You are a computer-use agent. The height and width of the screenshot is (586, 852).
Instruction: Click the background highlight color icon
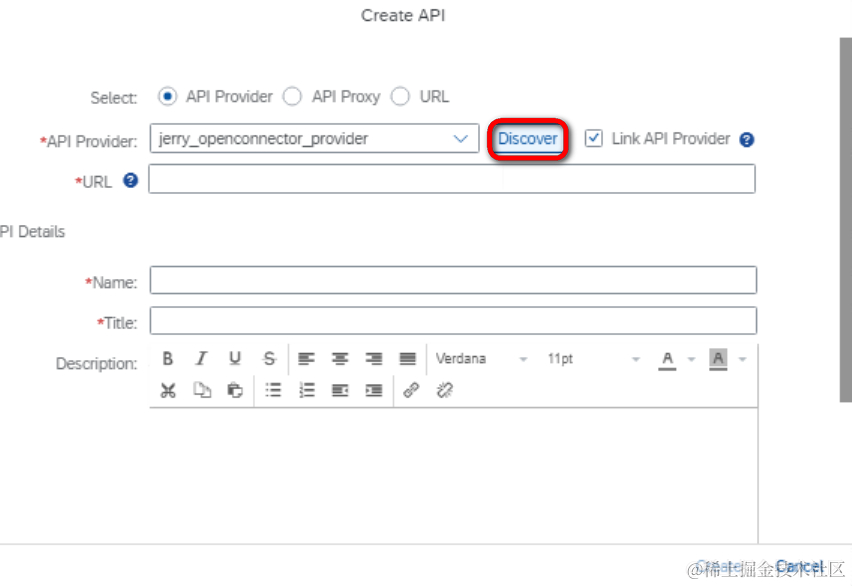[718, 359]
